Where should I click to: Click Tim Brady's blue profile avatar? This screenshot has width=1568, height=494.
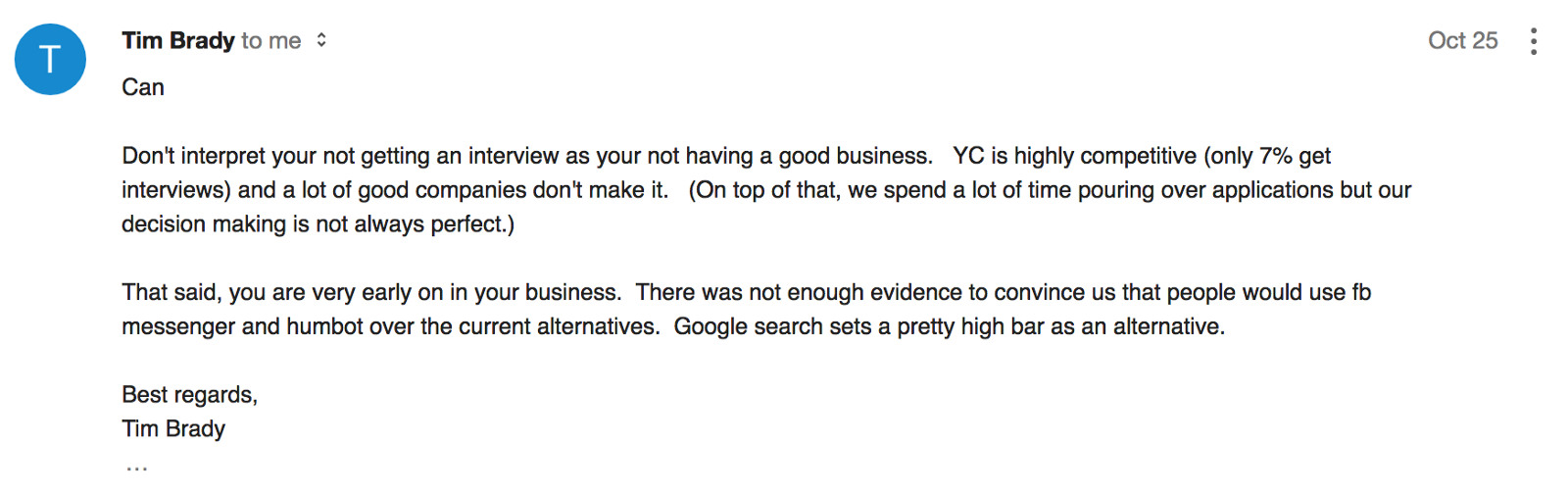50,60
